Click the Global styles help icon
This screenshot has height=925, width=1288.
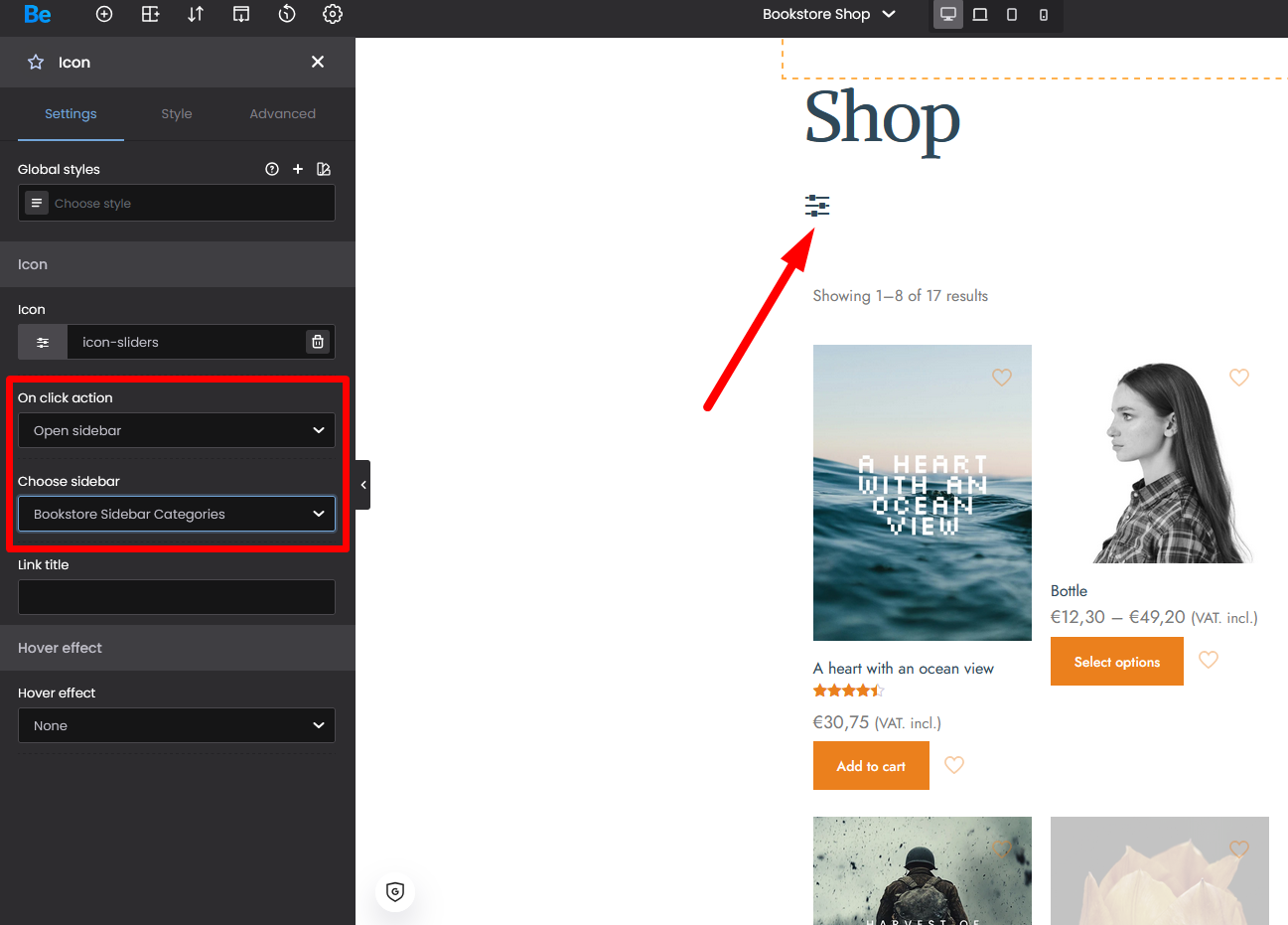click(272, 169)
